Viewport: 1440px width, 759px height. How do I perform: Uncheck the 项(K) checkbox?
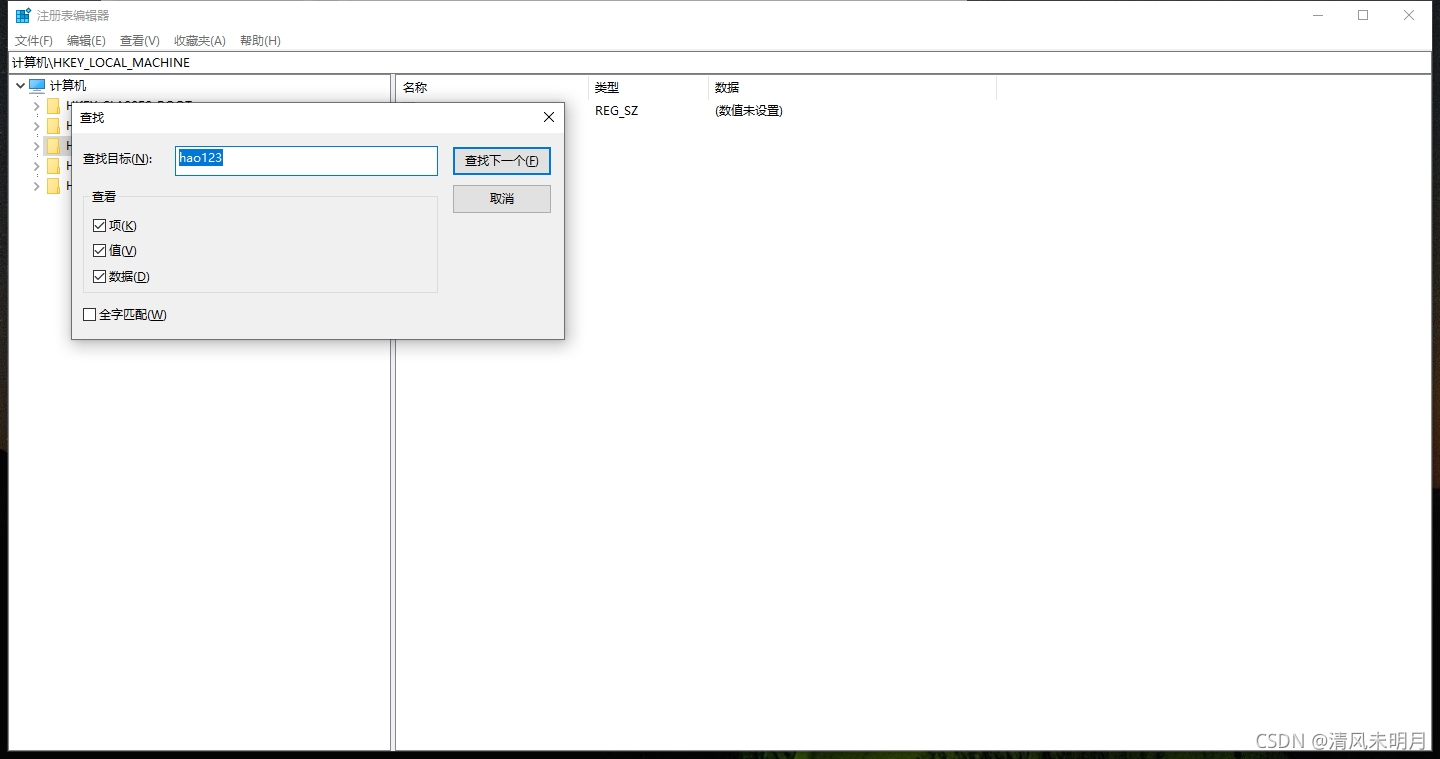[99, 226]
